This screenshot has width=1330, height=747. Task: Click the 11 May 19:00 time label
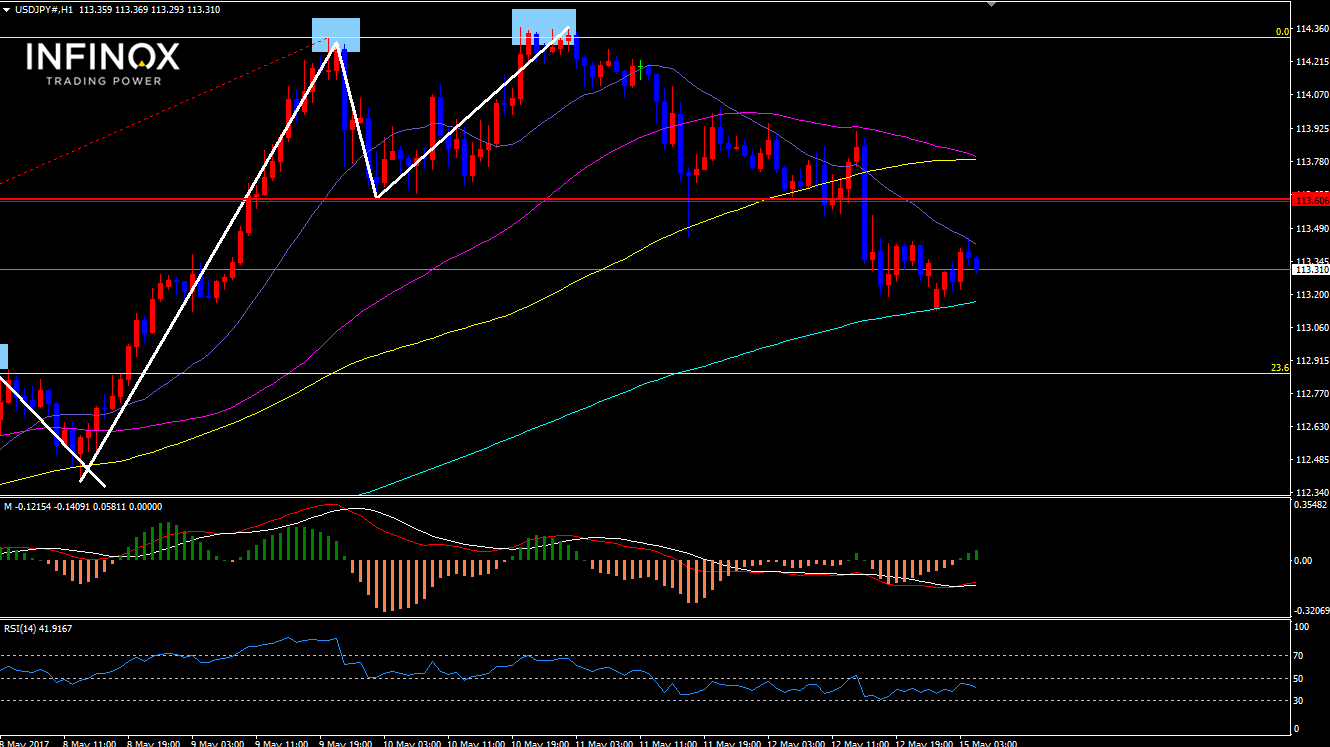[733, 743]
